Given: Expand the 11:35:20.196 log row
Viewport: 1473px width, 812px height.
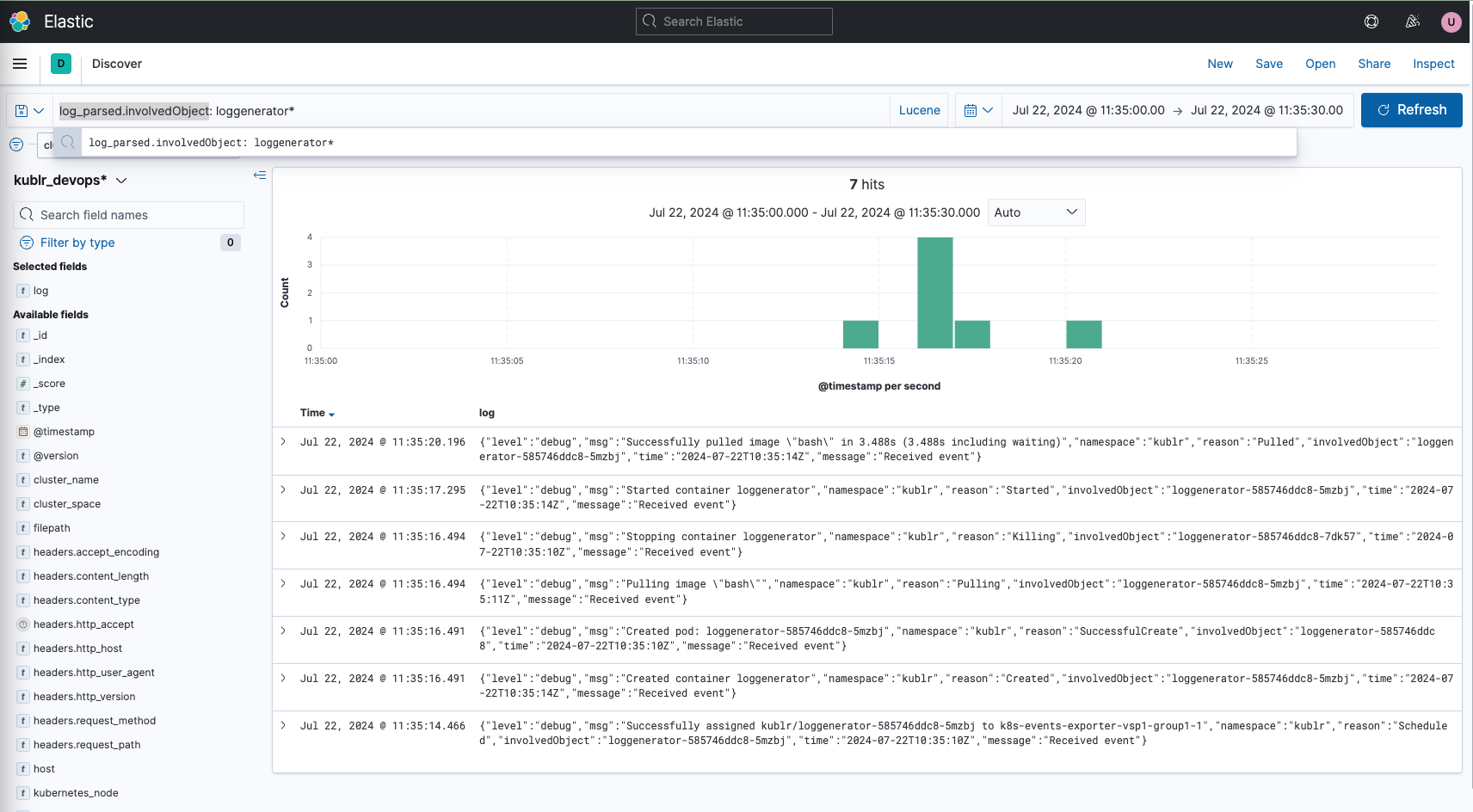Looking at the screenshot, I should click(x=283, y=441).
